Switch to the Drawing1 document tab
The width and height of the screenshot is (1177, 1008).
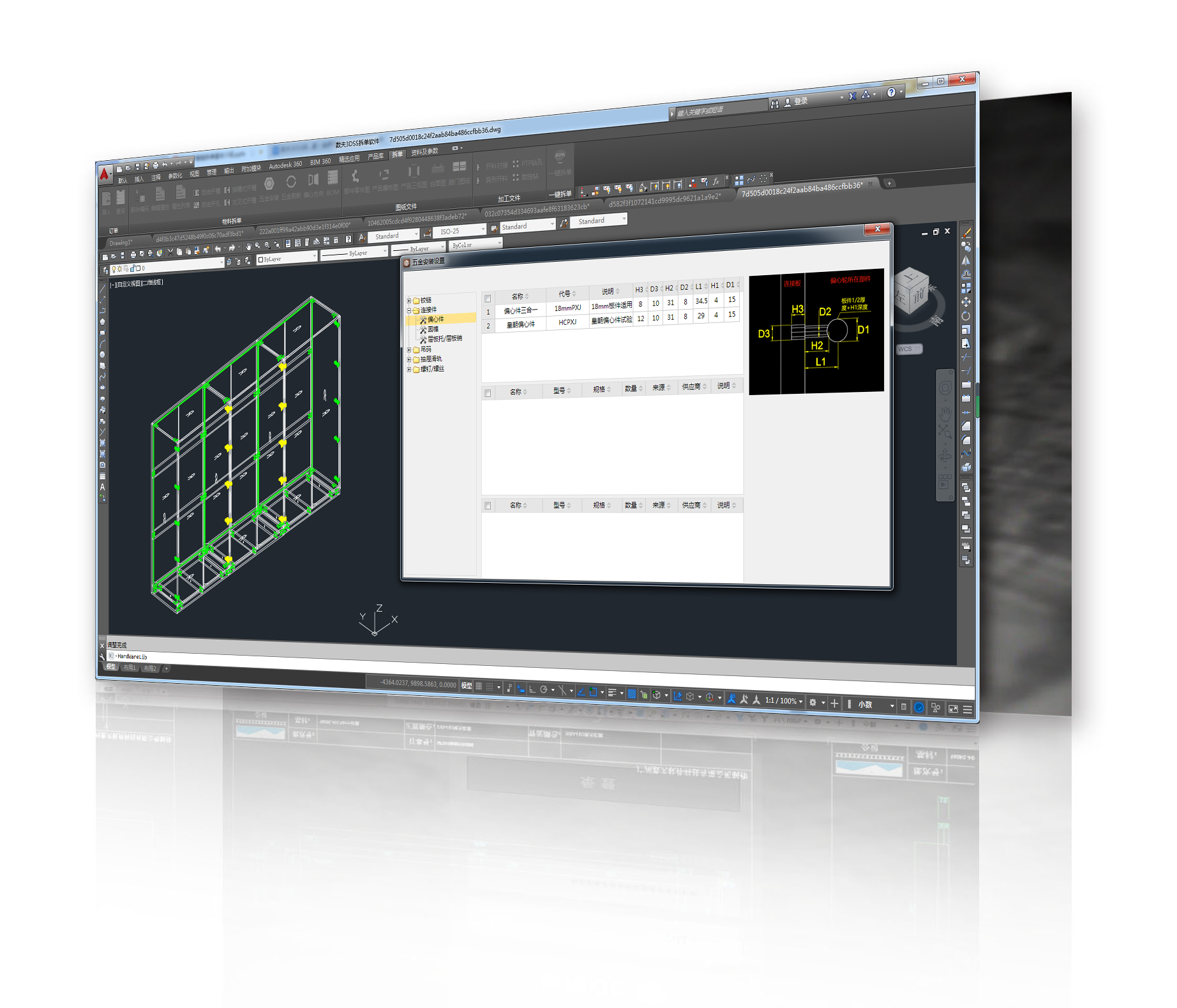(121, 243)
